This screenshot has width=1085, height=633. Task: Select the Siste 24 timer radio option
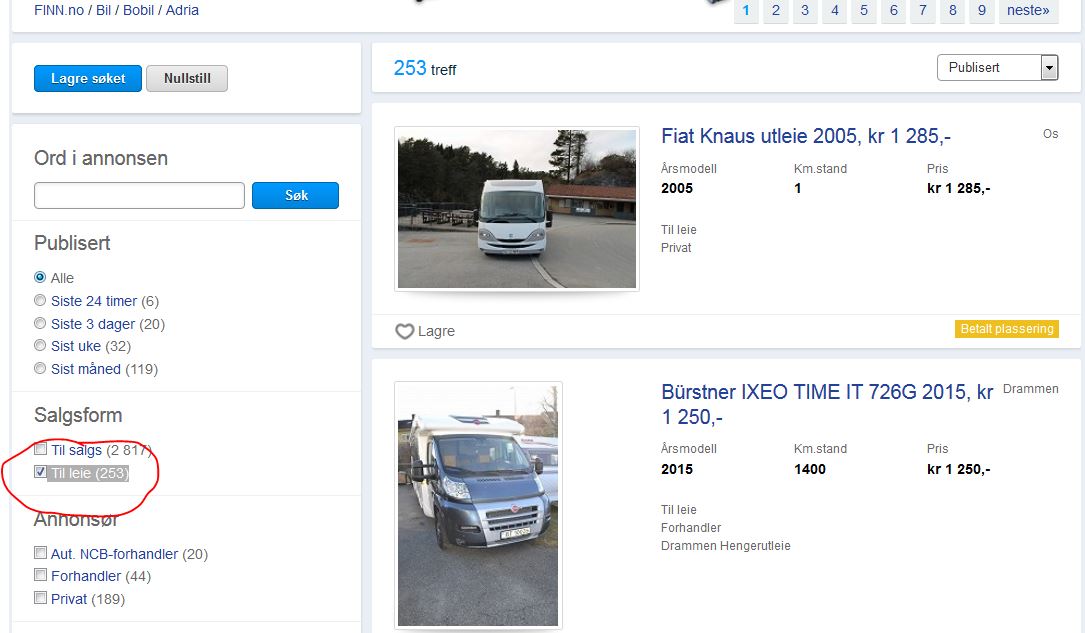click(40, 300)
